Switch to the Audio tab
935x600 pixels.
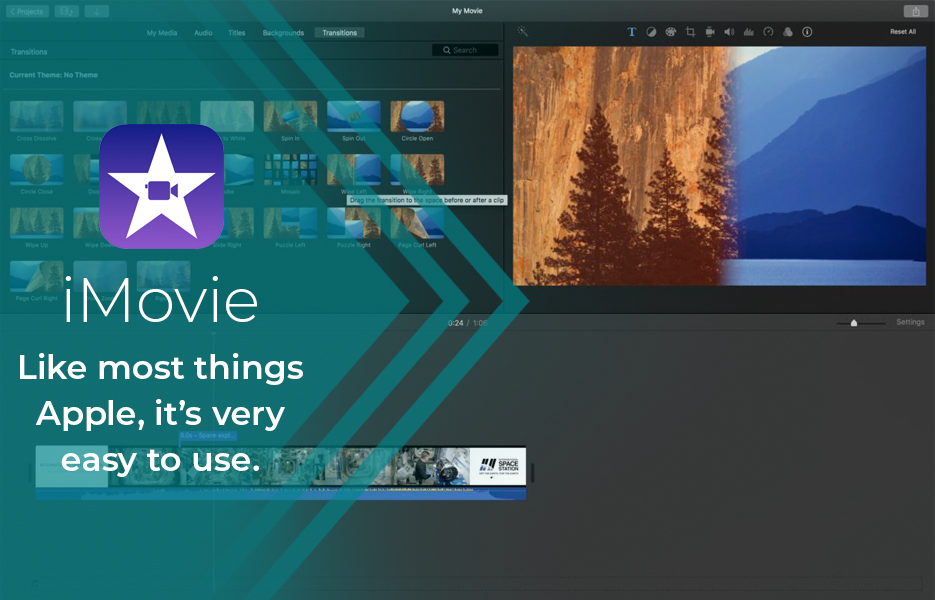[x=203, y=33]
